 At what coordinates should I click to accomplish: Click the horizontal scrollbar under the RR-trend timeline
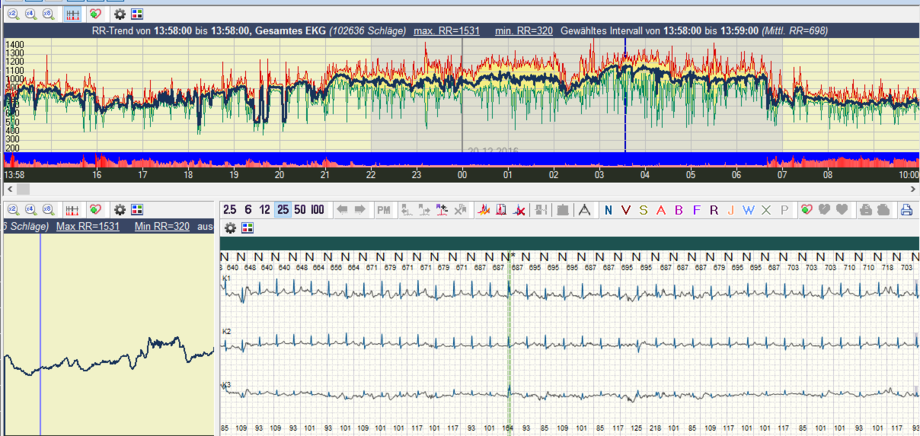point(460,188)
